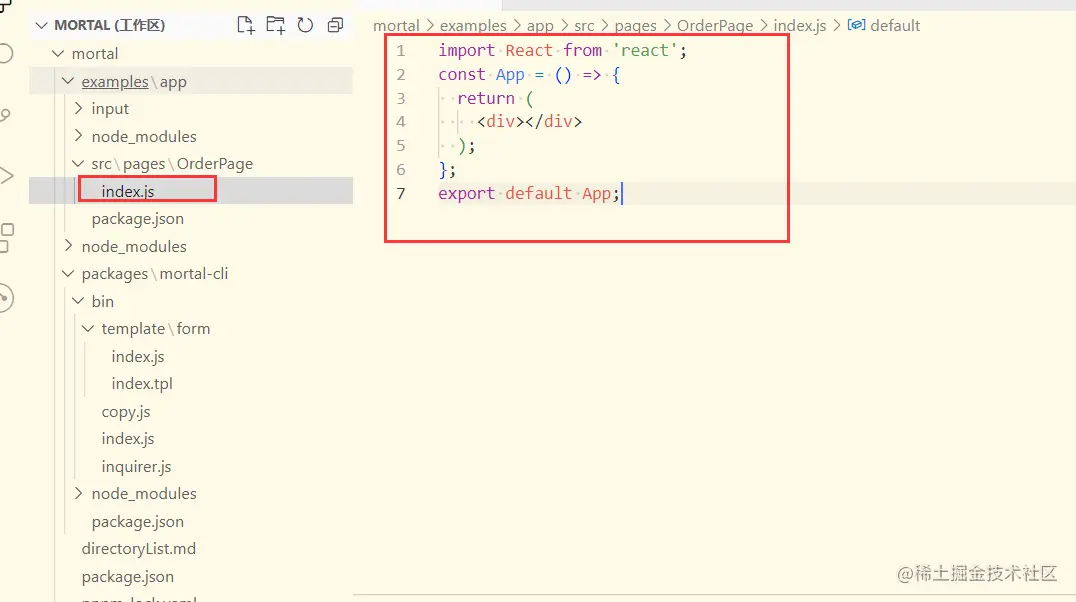Collapse the mortal root folder
The height and width of the screenshot is (602, 1076).
pyautogui.click(x=58, y=54)
